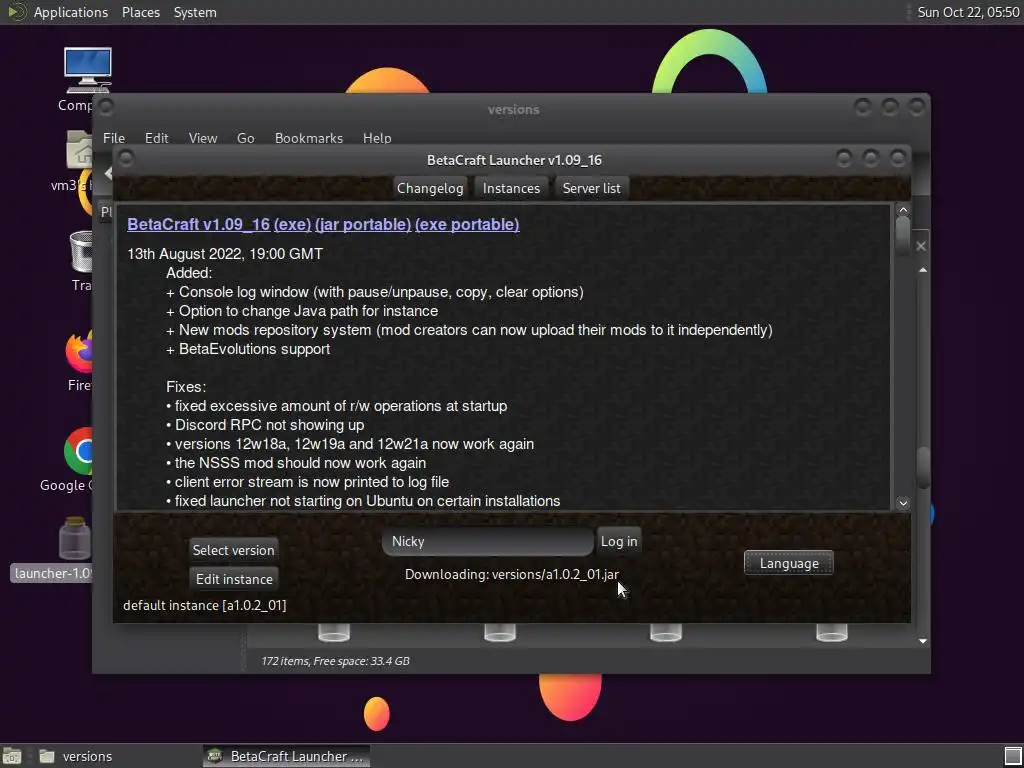Open Edit menu in versions window
1024x768 pixels.
pyautogui.click(x=157, y=138)
